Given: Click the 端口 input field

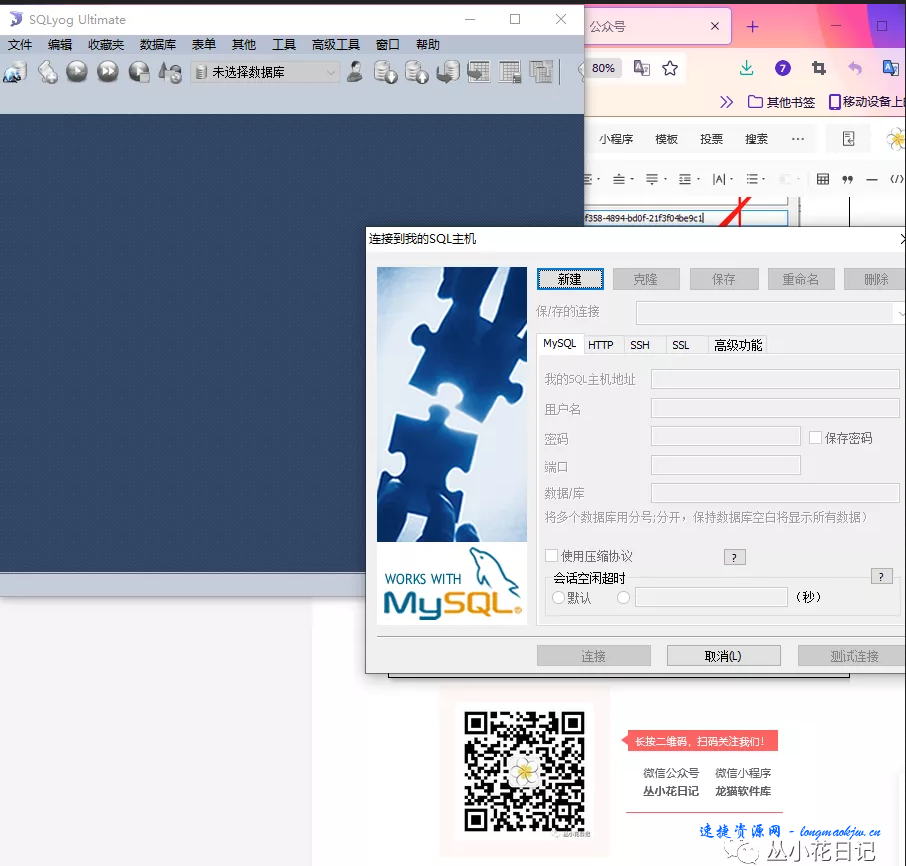Looking at the screenshot, I should tap(726, 464).
